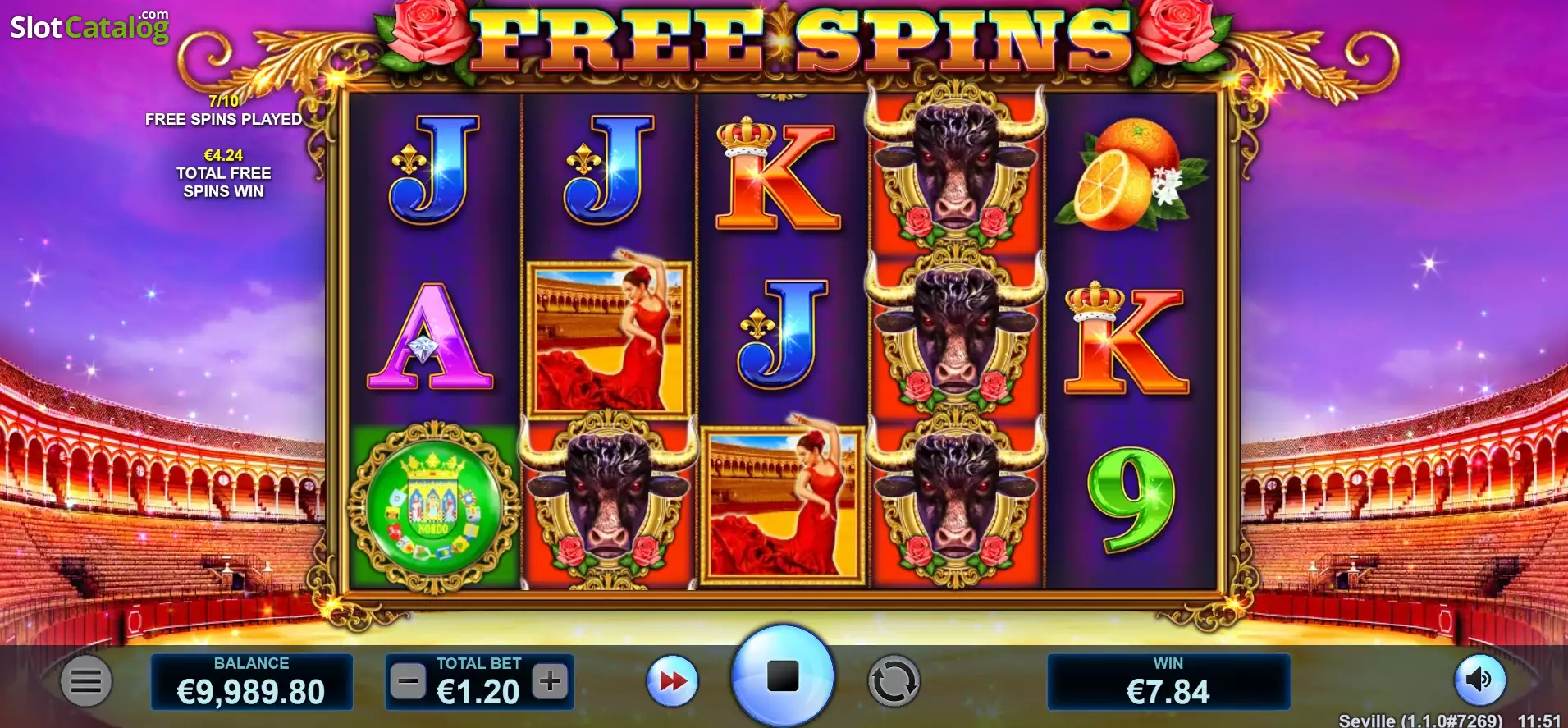Image resolution: width=1568 pixels, height=728 pixels.
Task: Click the bottom-row bull on reel two
Action: pyautogui.click(x=608, y=502)
